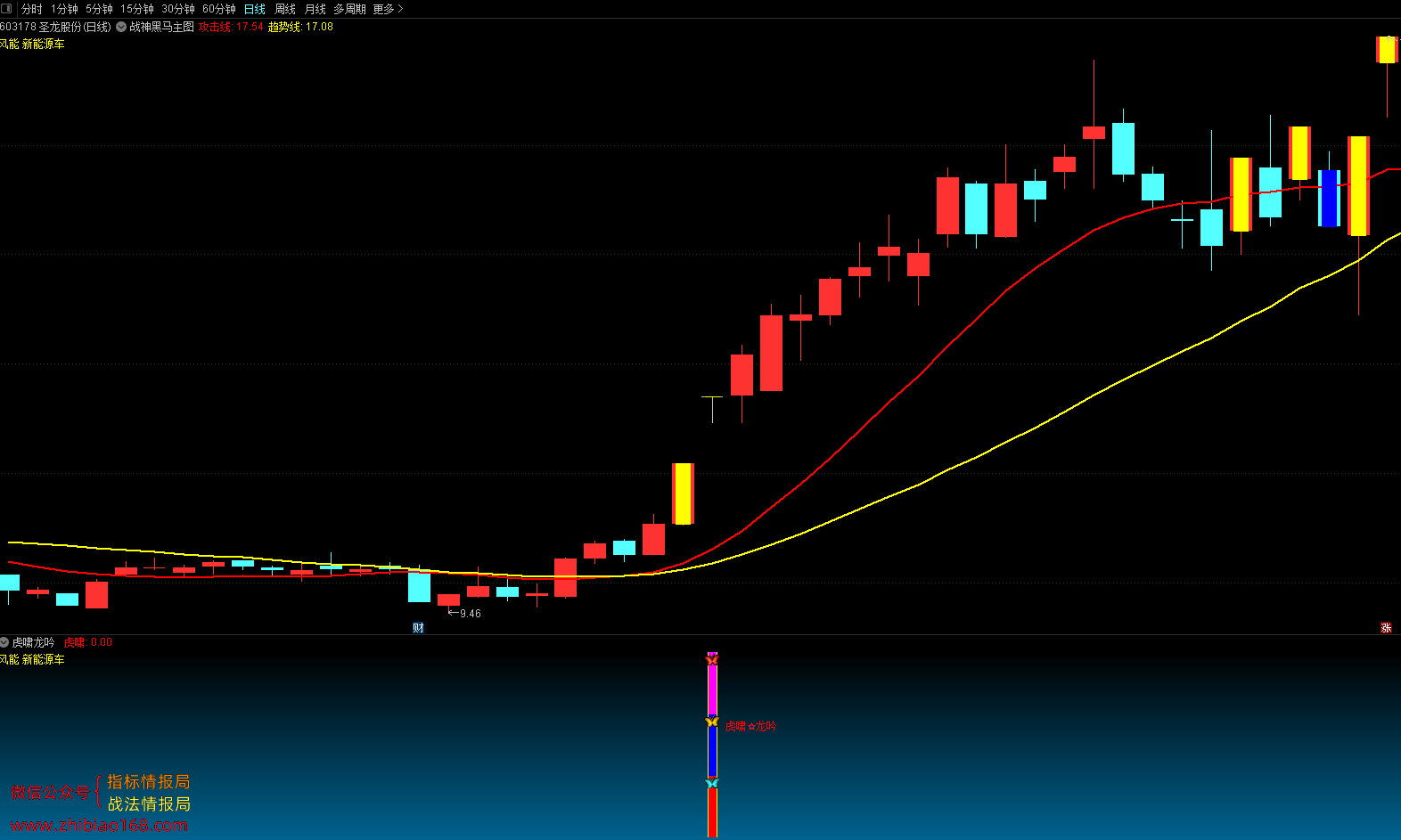Open the 多周期 multi-period view
Viewport: 1401px width, 840px height.
pyautogui.click(x=349, y=9)
